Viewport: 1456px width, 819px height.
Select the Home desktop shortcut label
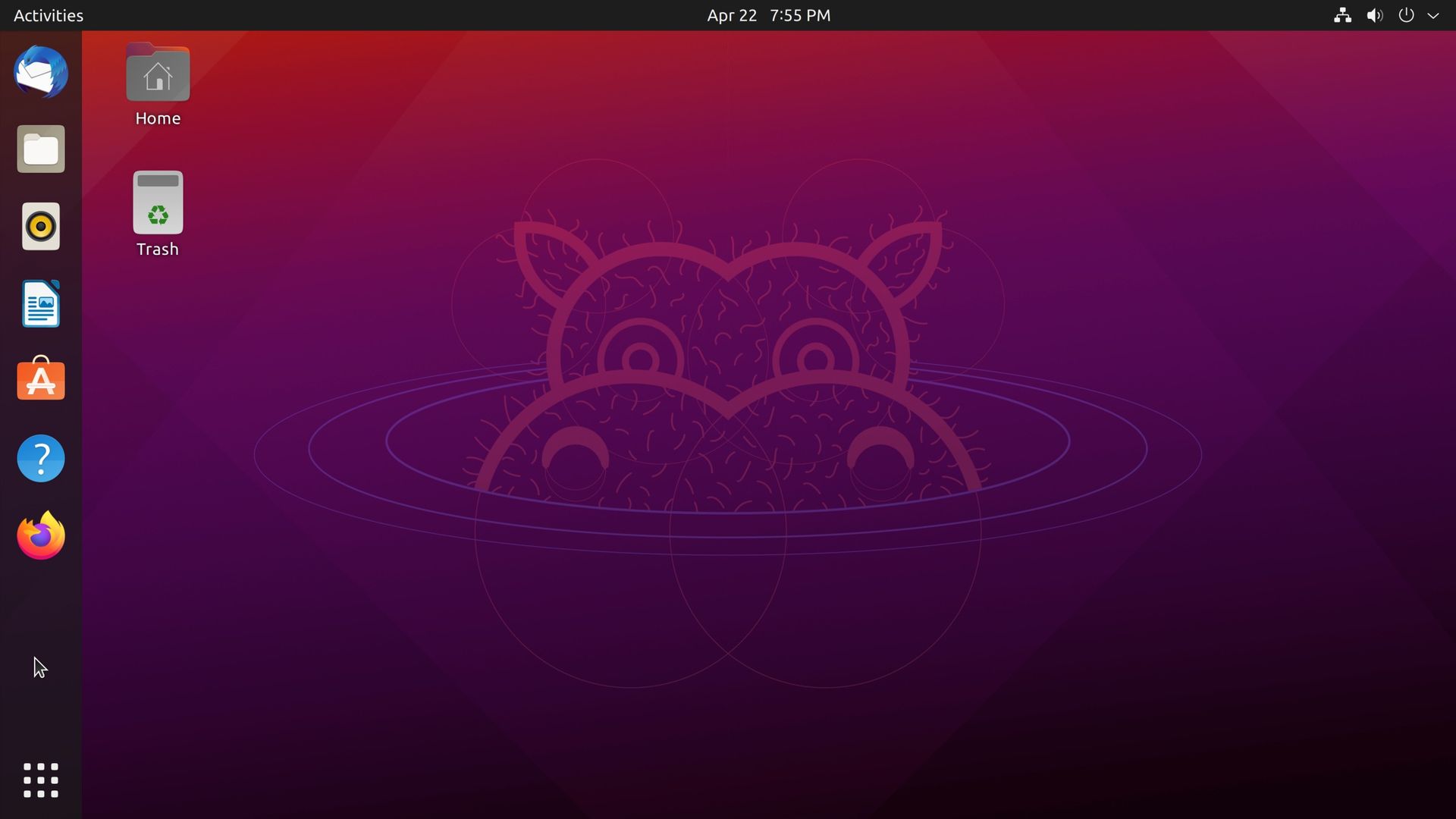pyautogui.click(x=157, y=118)
